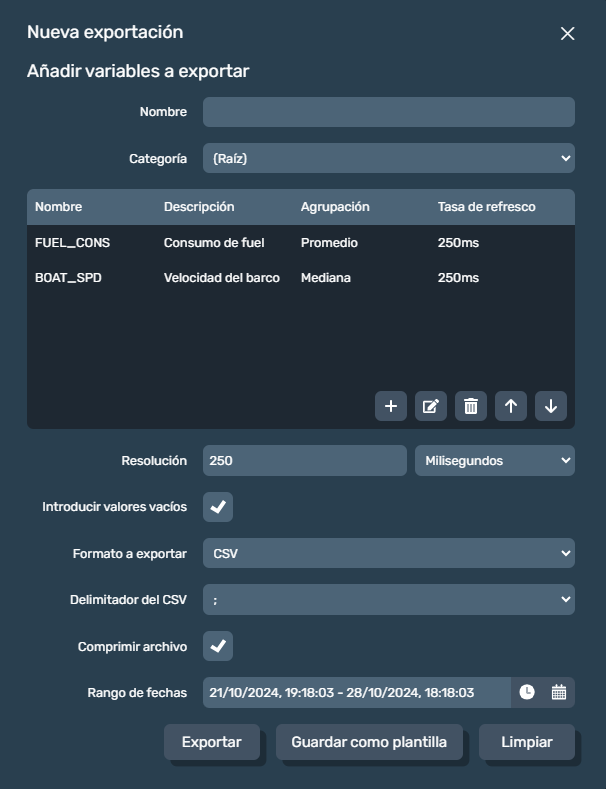Screen dimensions: 606x789
Task: Delete variable using trash icon
Action: (x=471, y=406)
